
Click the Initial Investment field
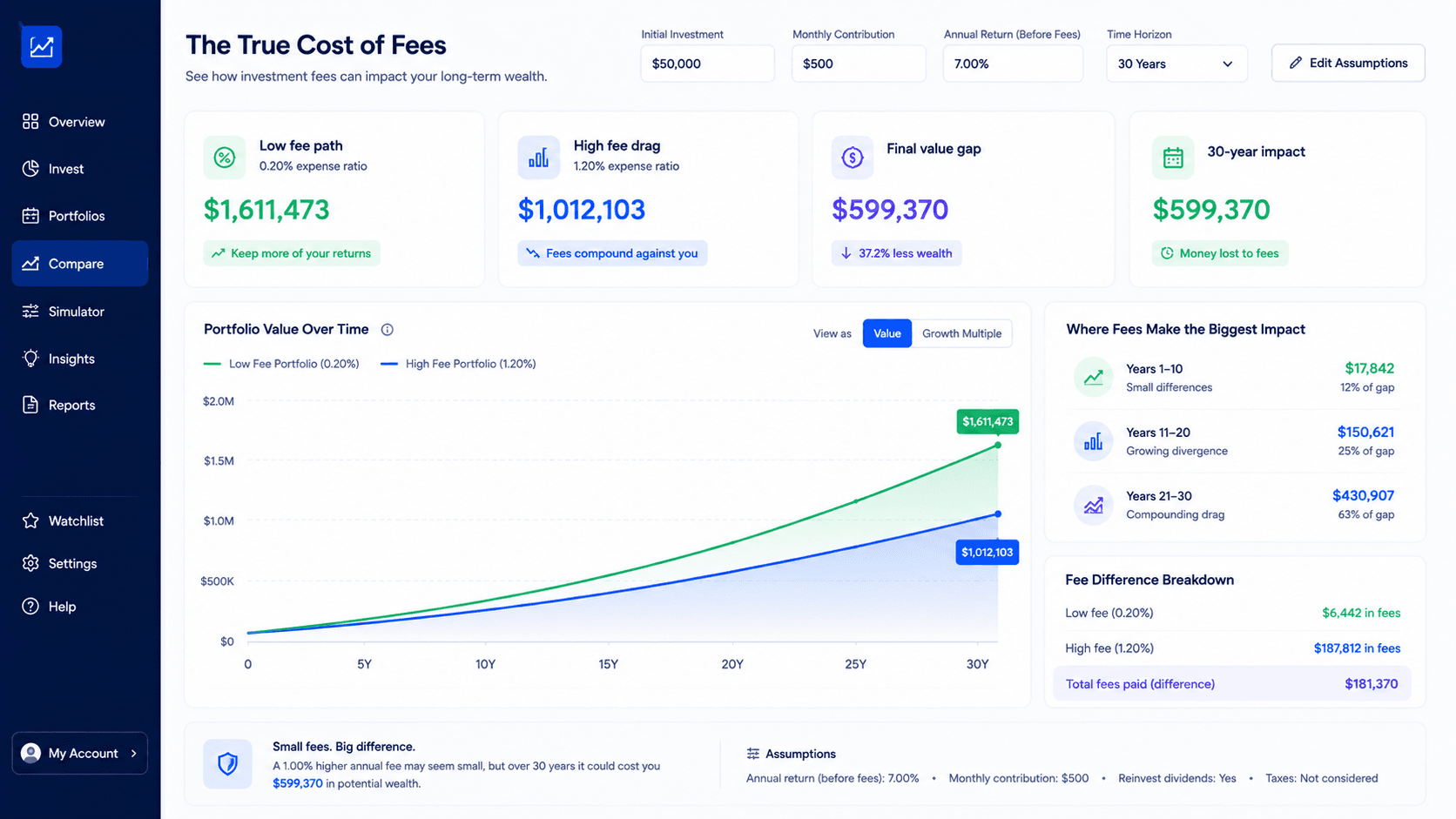click(707, 64)
